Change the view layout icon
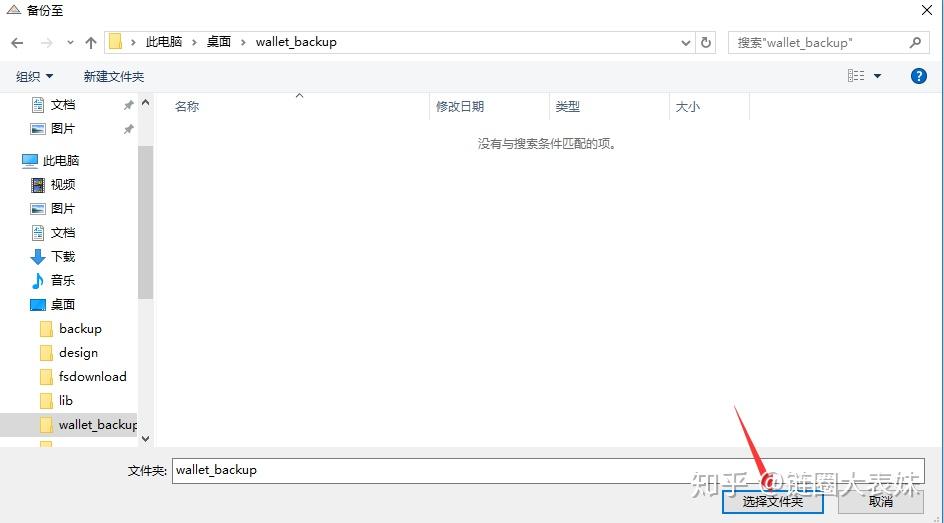 856,76
